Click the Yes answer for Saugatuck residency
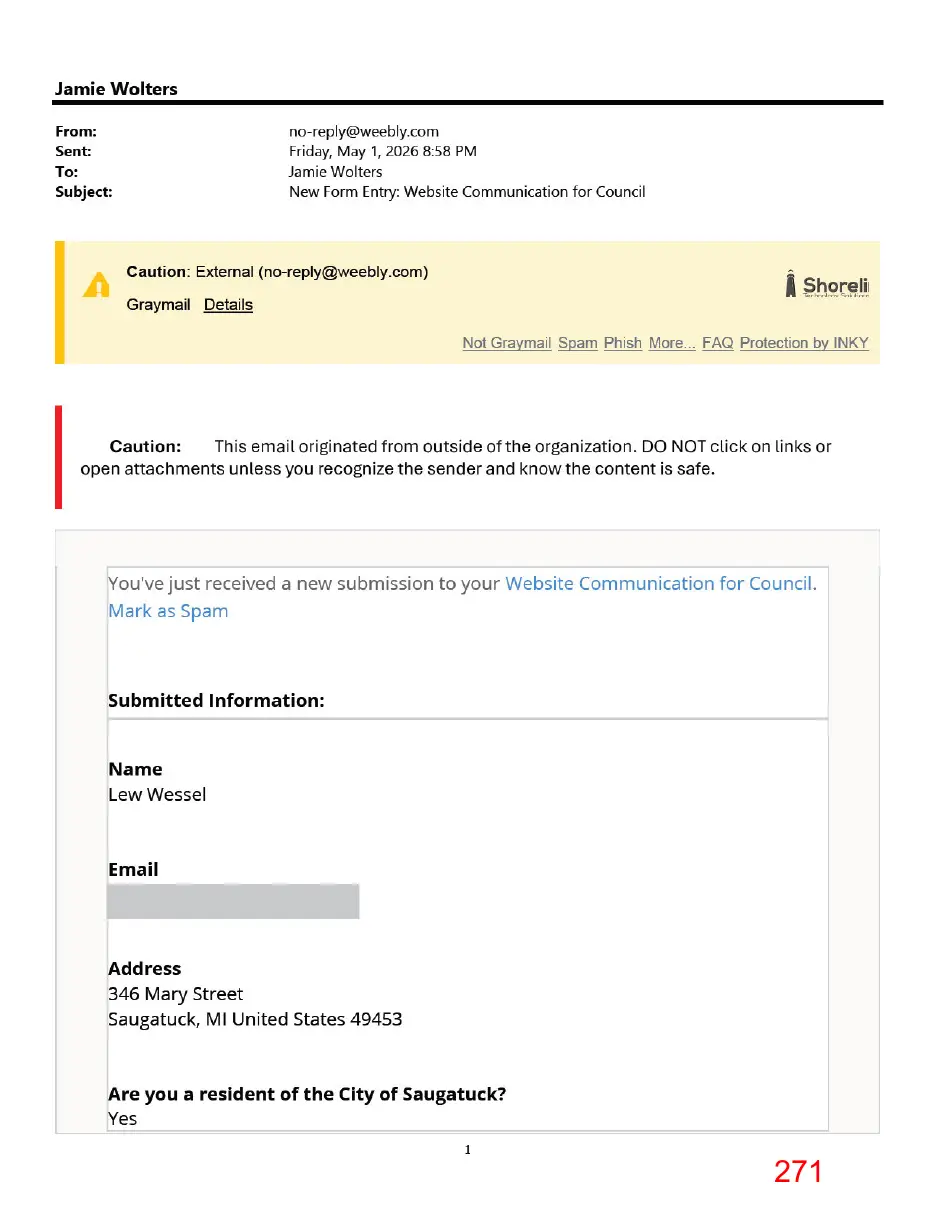 tap(122, 1119)
